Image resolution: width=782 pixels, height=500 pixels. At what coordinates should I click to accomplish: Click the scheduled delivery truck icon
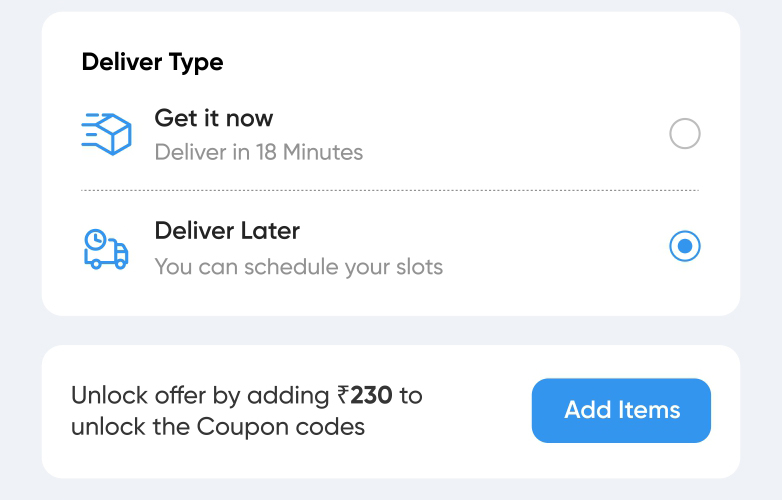tap(106, 249)
